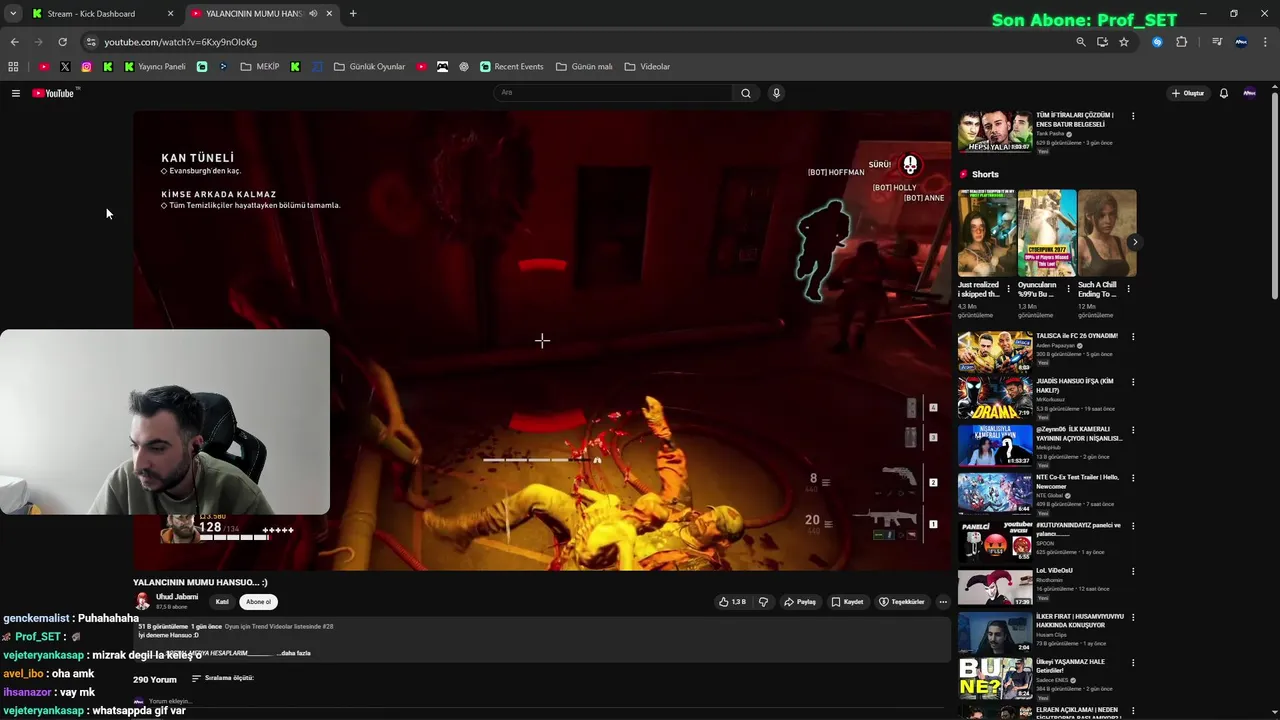1280x720 pixels.
Task: Open Uhud Jabami channel avatar
Action: pos(142,601)
